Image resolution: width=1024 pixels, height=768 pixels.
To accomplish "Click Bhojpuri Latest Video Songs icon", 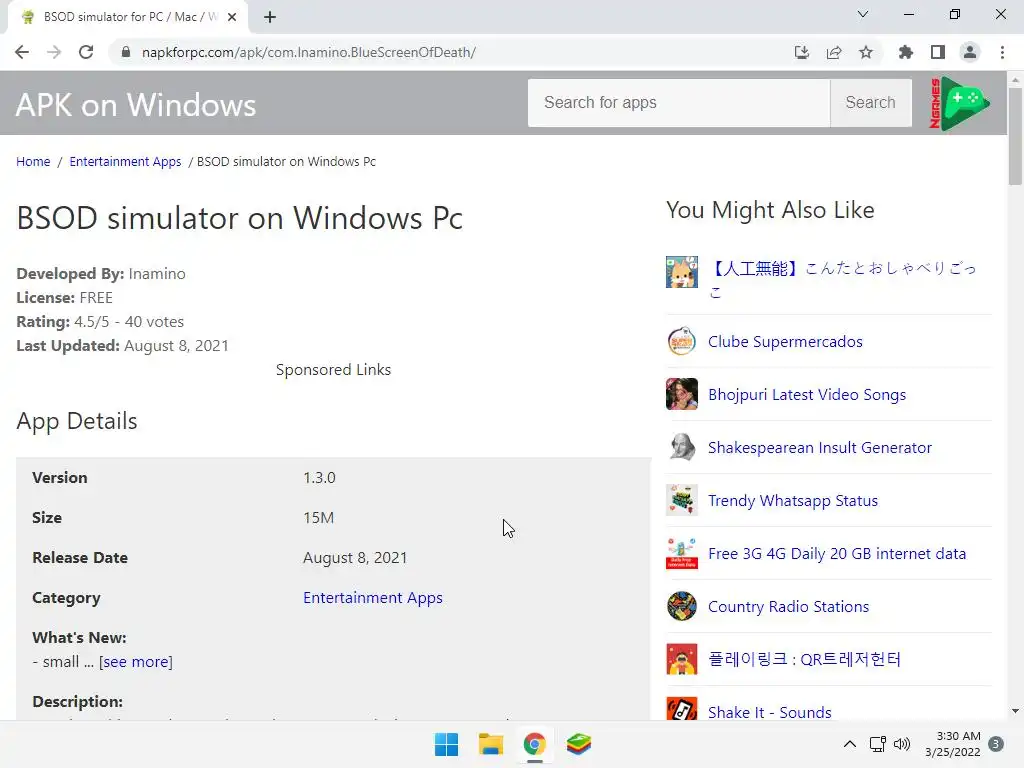I will pos(682,394).
